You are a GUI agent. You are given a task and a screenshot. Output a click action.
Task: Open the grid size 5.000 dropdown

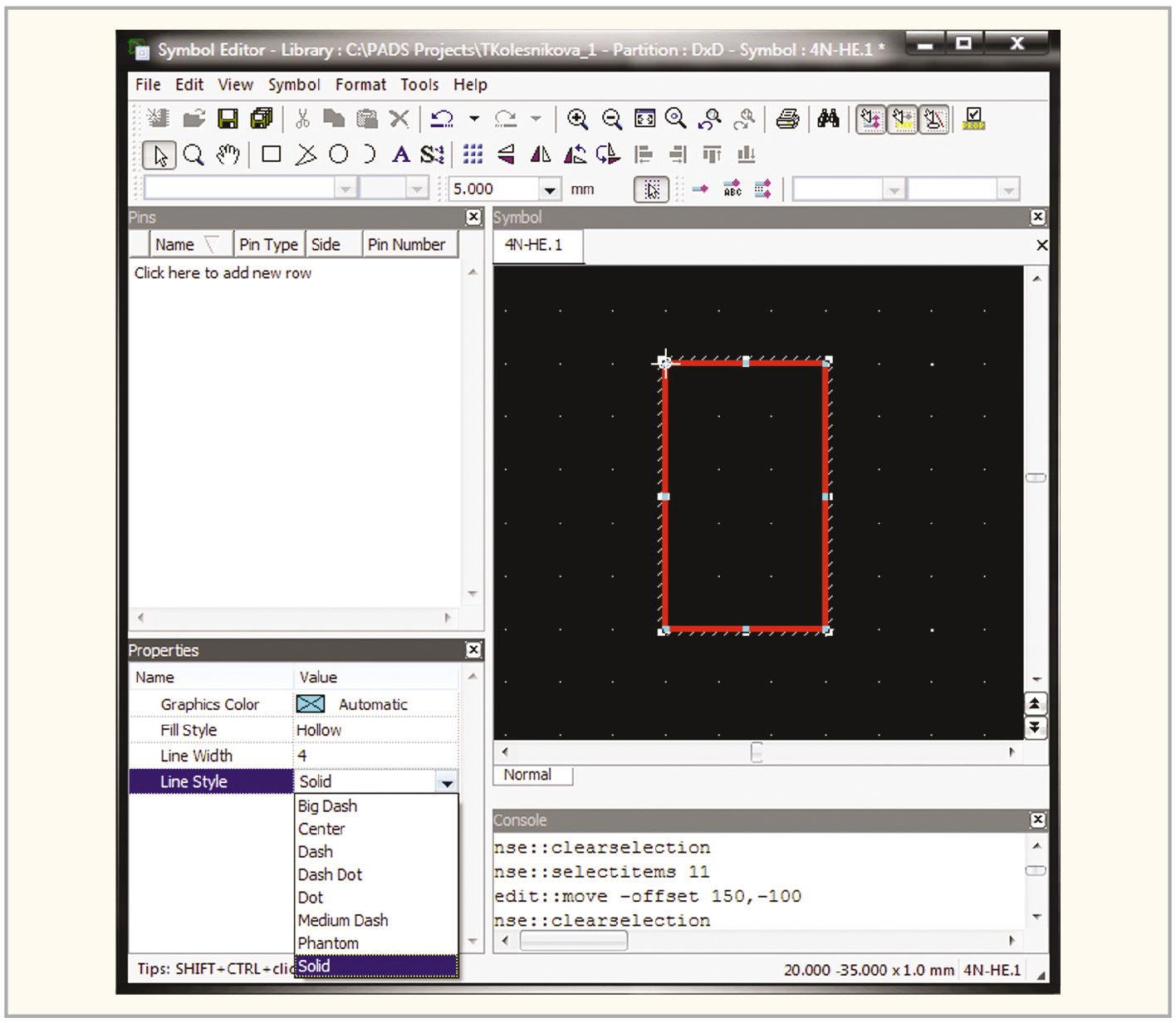[x=549, y=190]
